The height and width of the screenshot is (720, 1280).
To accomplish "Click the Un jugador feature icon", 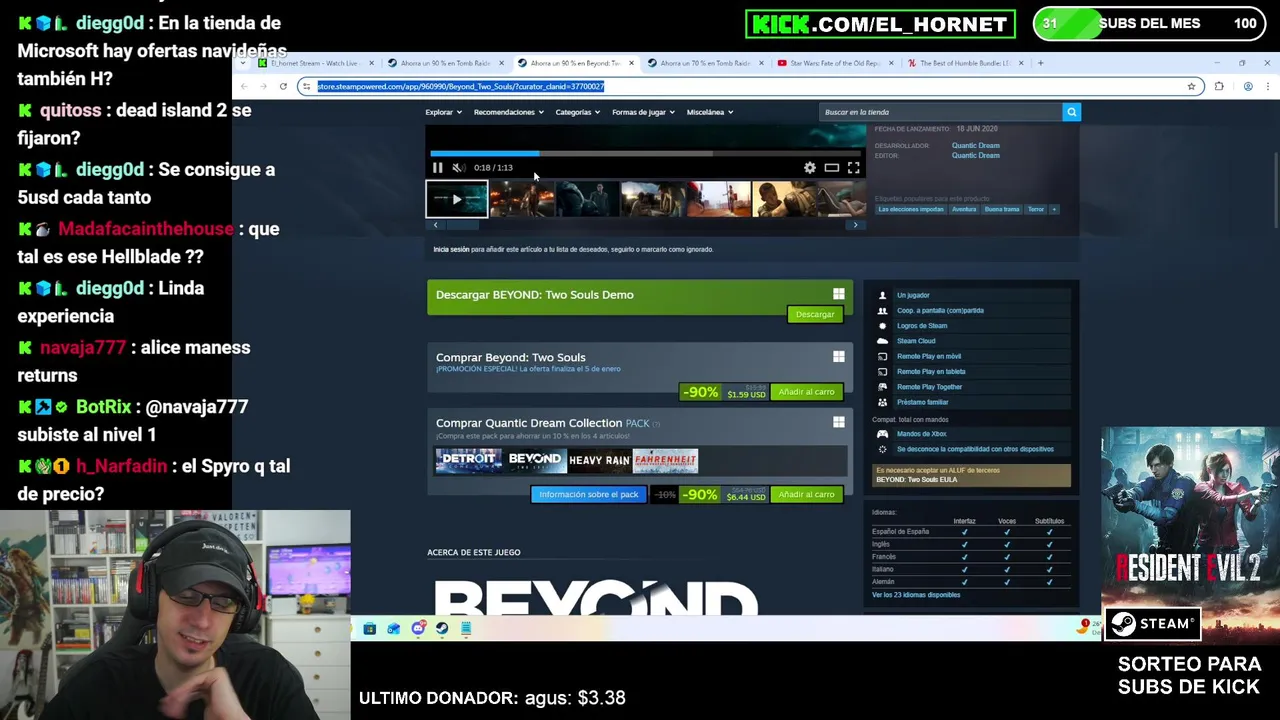I will [x=882, y=295].
